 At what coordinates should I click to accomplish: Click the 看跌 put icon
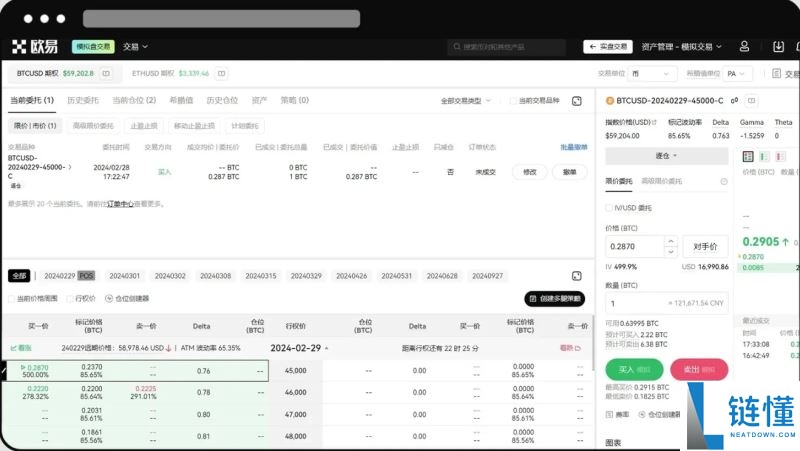(578, 348)
